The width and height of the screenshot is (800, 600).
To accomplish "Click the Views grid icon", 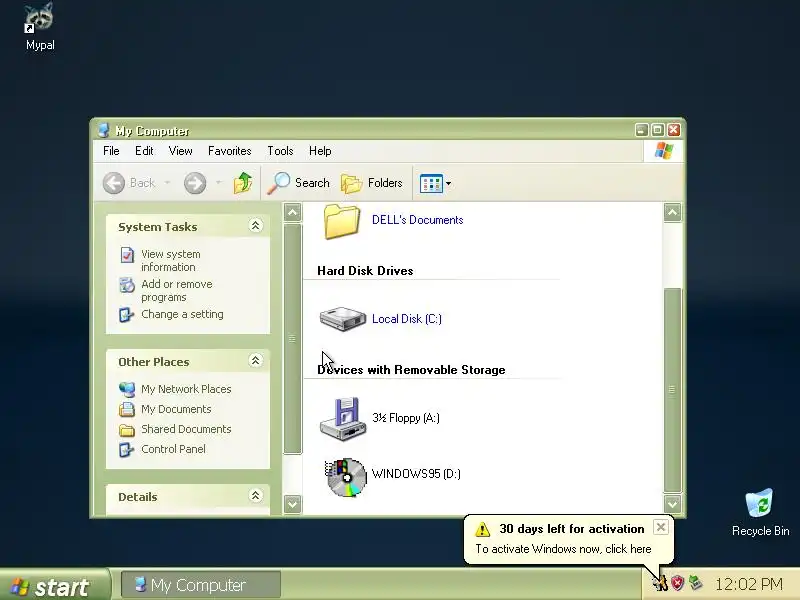I will tap(431, 184).
